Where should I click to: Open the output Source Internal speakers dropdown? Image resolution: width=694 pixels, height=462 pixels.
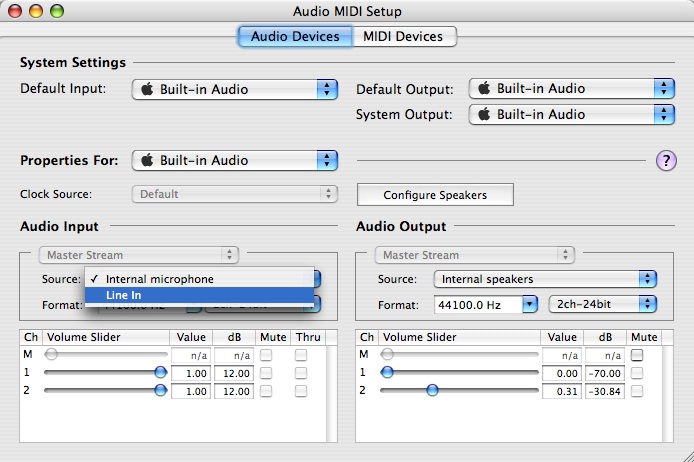(545, 279)
